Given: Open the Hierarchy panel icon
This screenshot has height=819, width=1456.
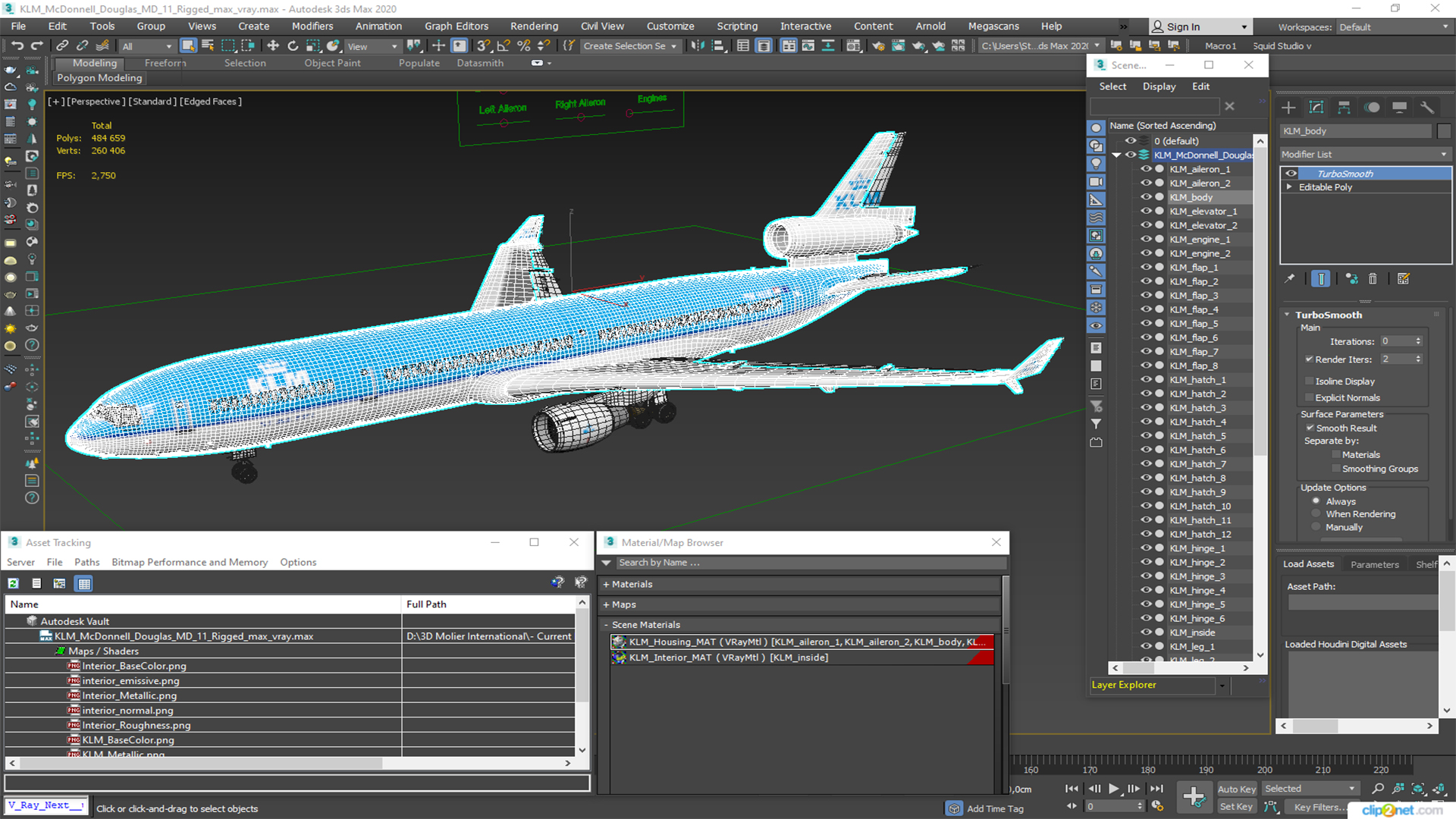Looking at the screenshot, I should pos(1344,107).
